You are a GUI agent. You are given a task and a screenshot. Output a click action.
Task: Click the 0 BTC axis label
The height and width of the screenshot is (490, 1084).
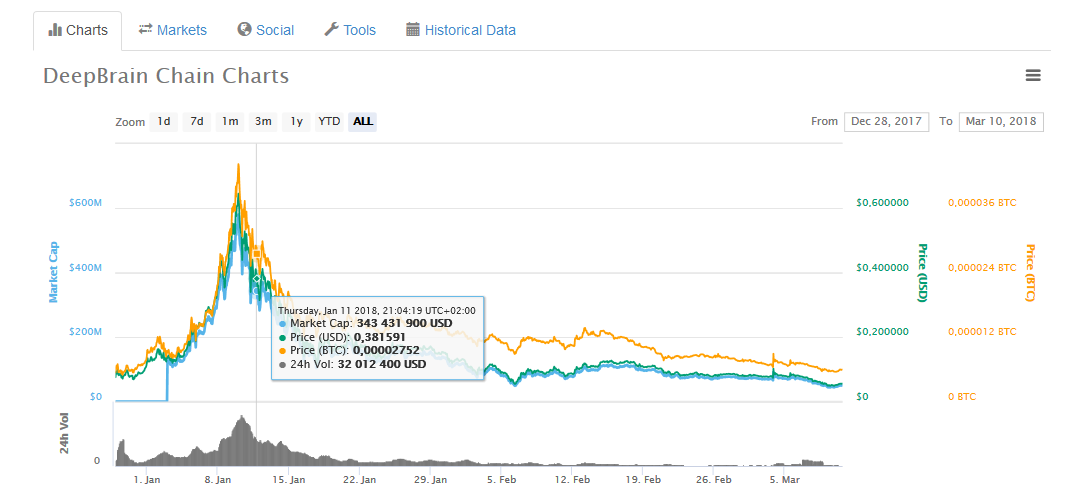coord(962,397)
